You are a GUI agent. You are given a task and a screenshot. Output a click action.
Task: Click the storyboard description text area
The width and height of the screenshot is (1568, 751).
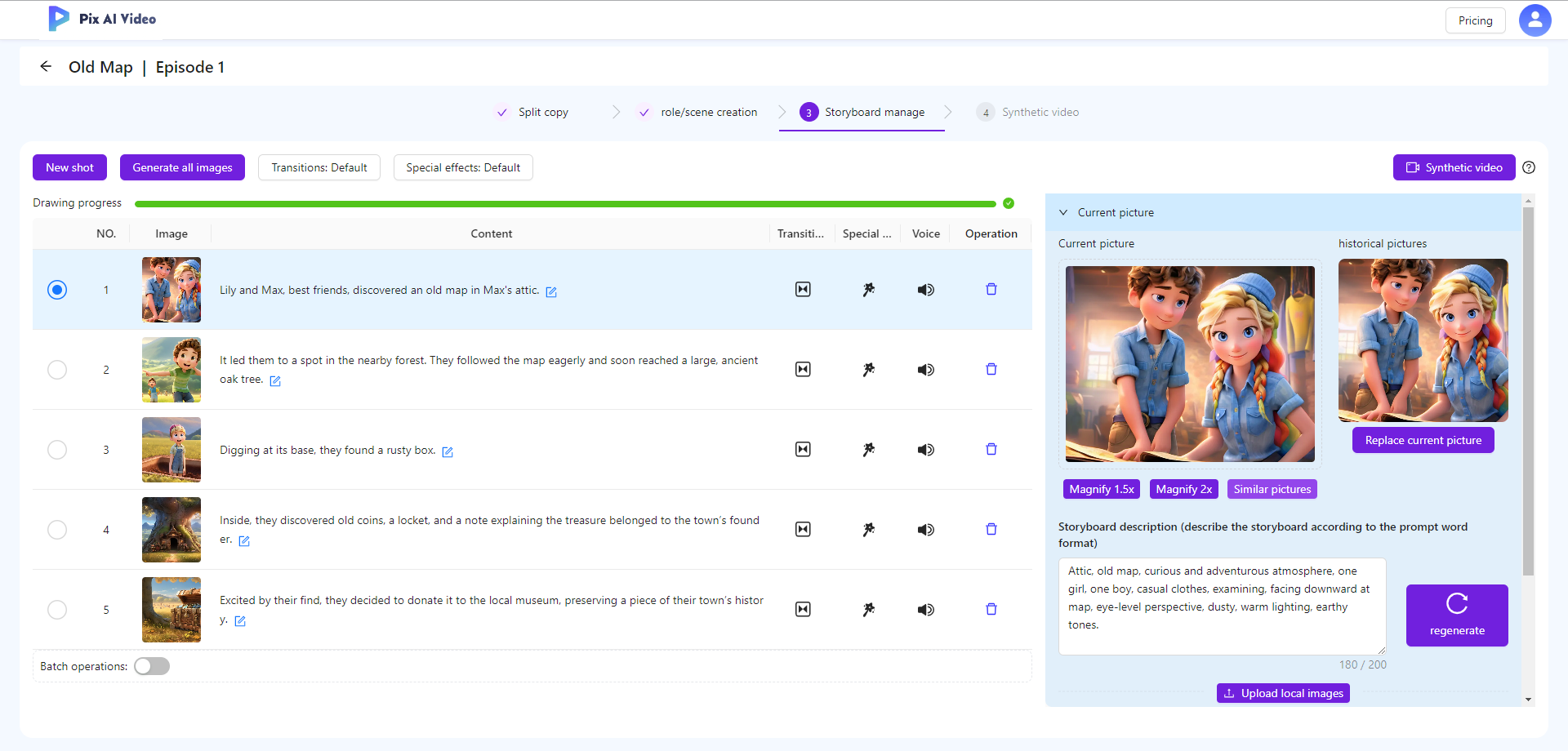click(x=1222, y=606)
